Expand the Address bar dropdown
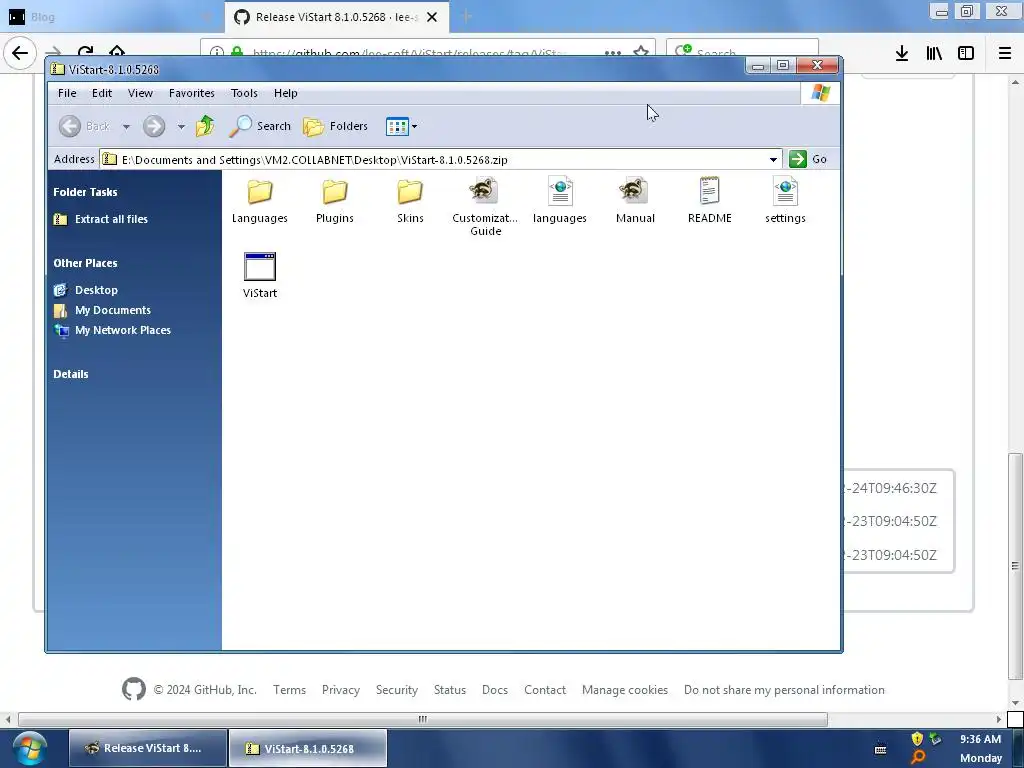This screenshot has width=1024, height=768. coord(773,159)
